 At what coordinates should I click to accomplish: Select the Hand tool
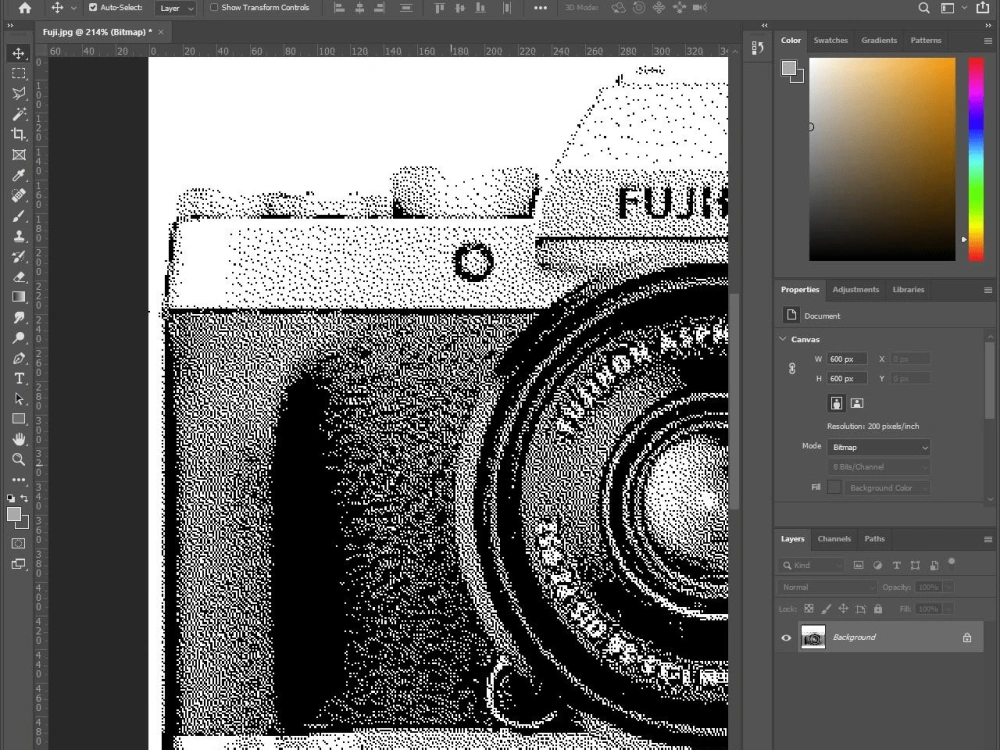point(18,439)
